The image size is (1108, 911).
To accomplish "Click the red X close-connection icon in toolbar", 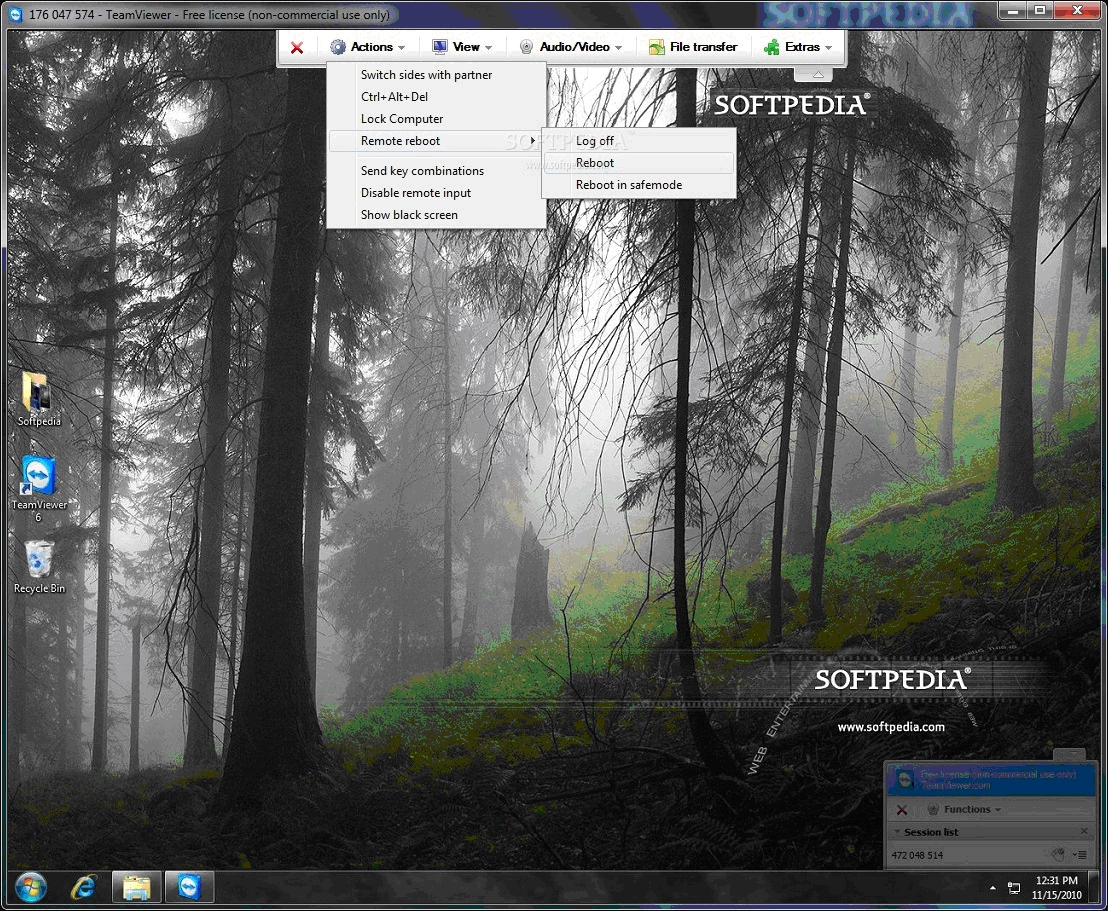I will pyautogui.click(x=297, y=47).
